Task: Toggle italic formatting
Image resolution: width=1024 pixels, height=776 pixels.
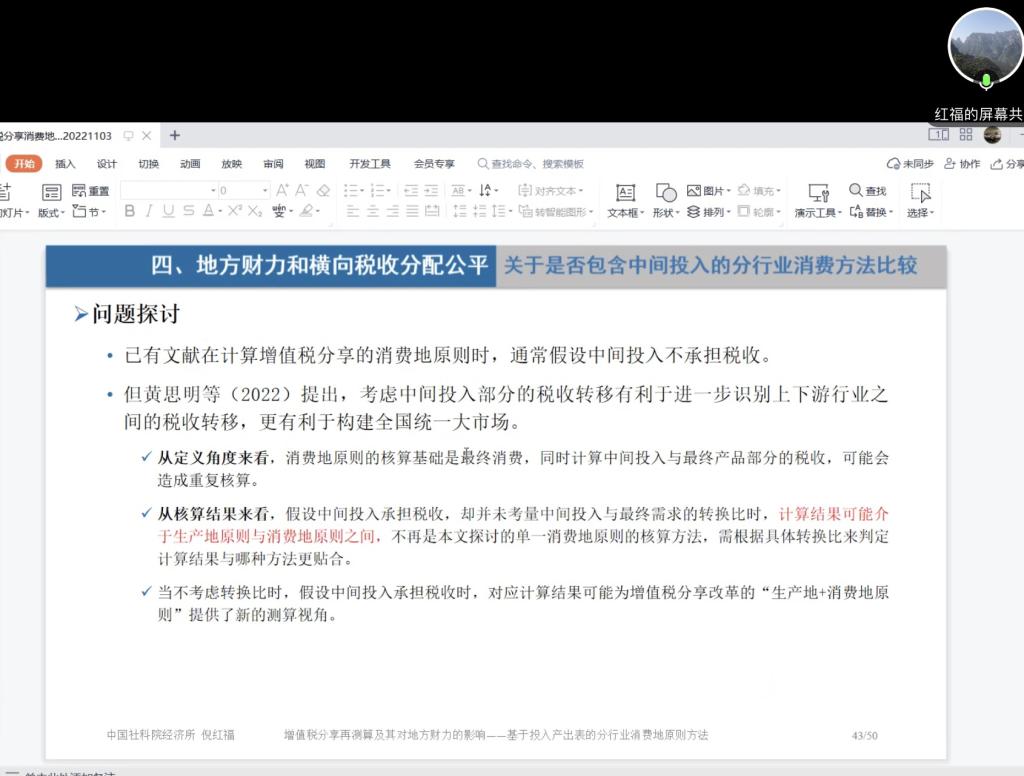Action: click(150, 209)
